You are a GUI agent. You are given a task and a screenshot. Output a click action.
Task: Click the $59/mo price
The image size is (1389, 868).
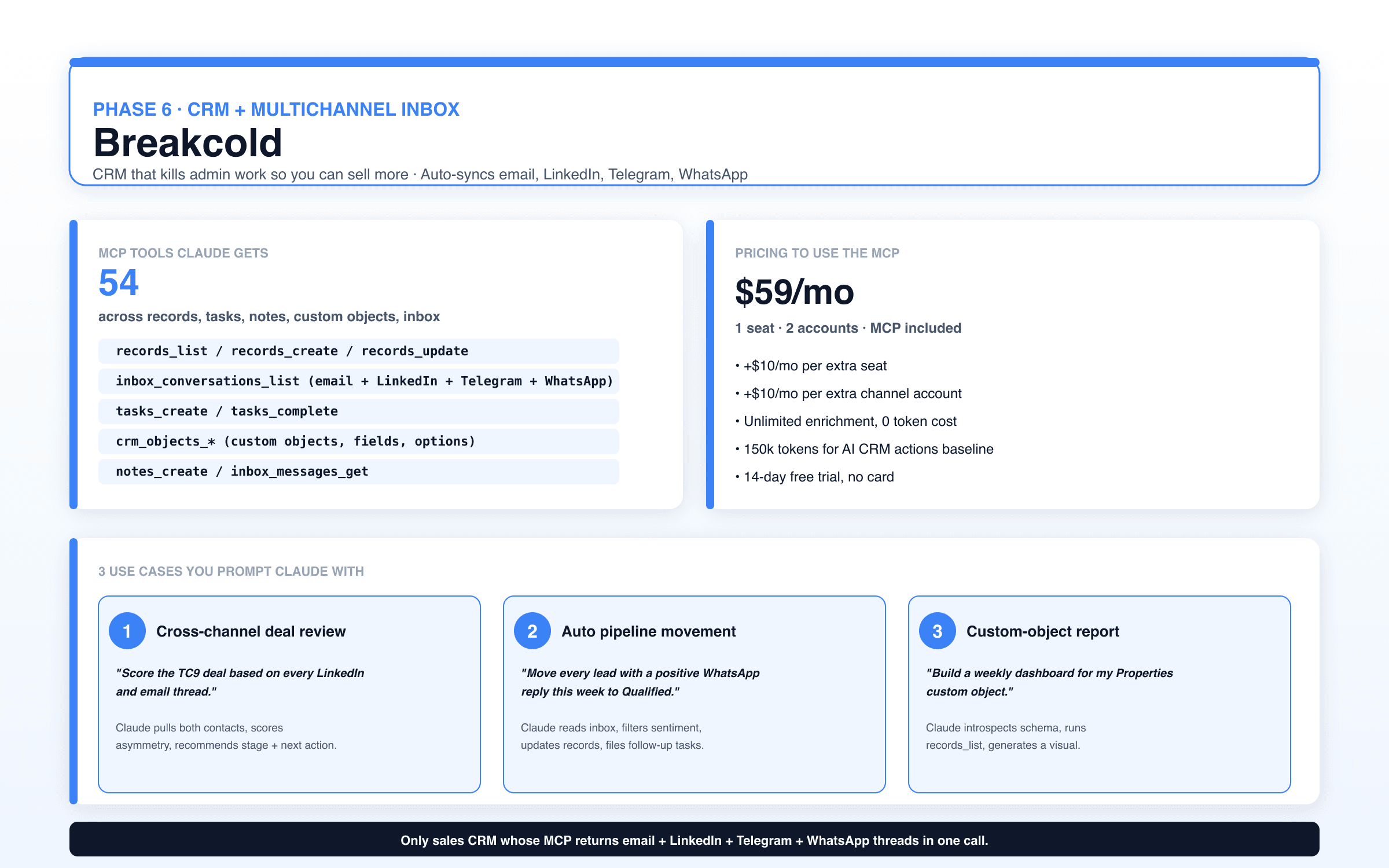(x=795, y=292)
